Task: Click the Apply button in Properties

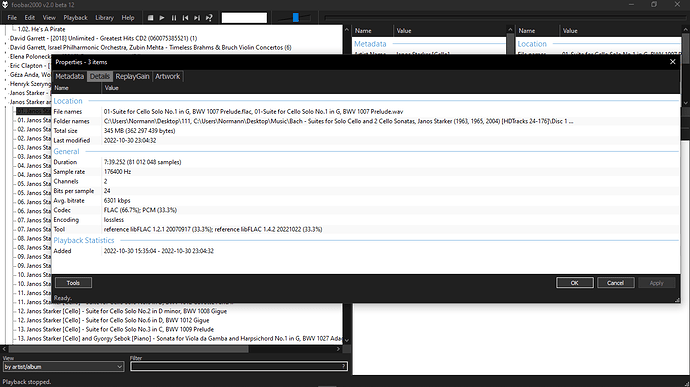Action: point(656,283)
